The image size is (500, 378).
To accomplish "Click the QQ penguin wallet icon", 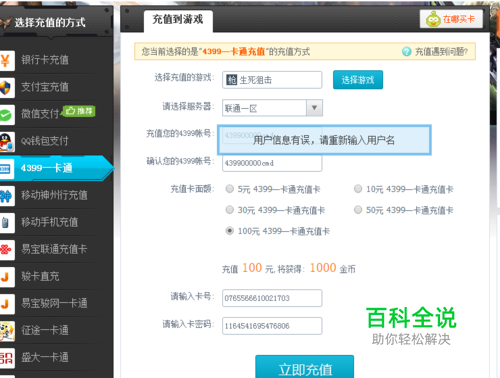I will point(7,142).
